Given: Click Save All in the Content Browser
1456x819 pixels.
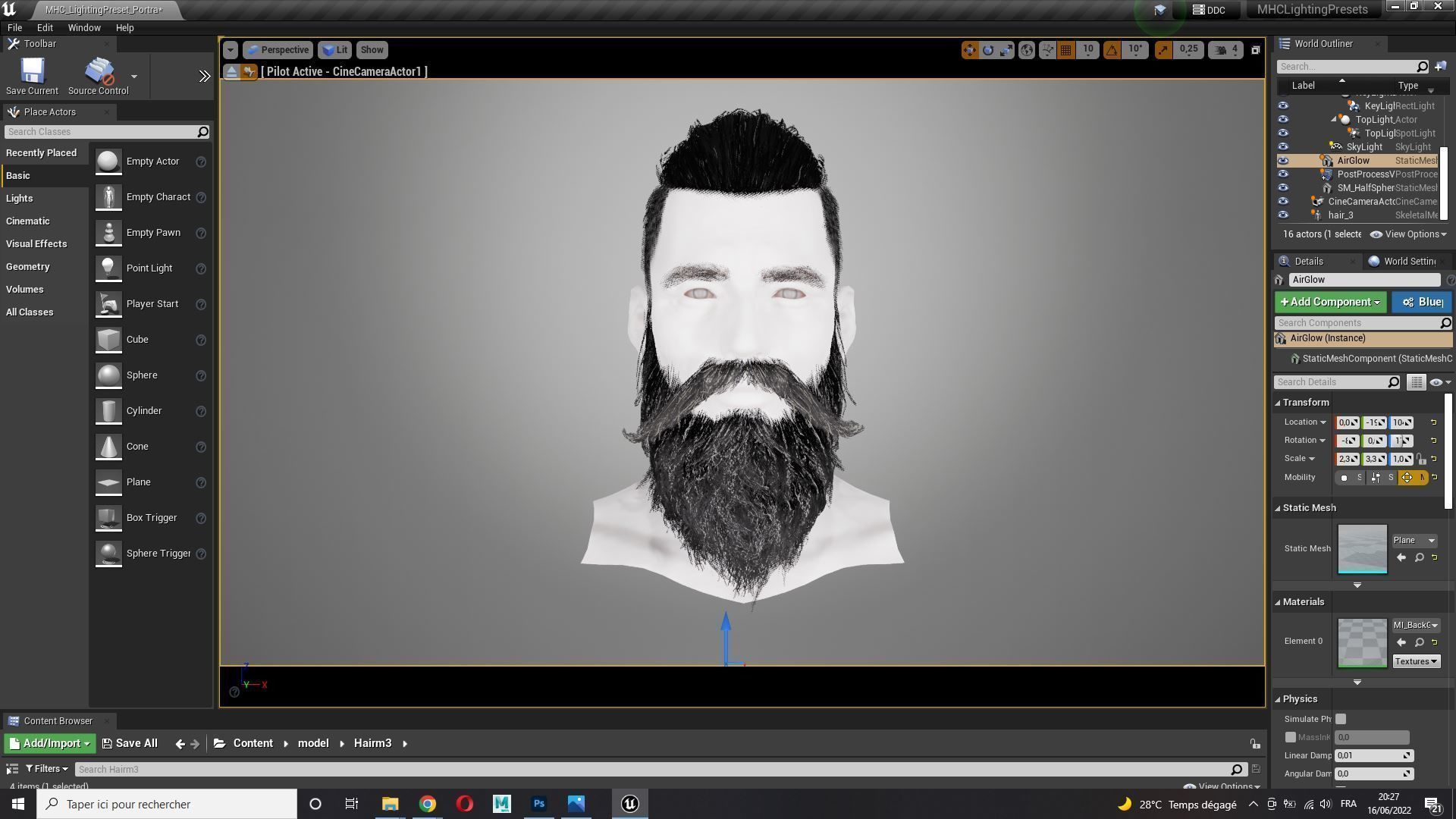Looking at the screenshot, I should point(130,744).
